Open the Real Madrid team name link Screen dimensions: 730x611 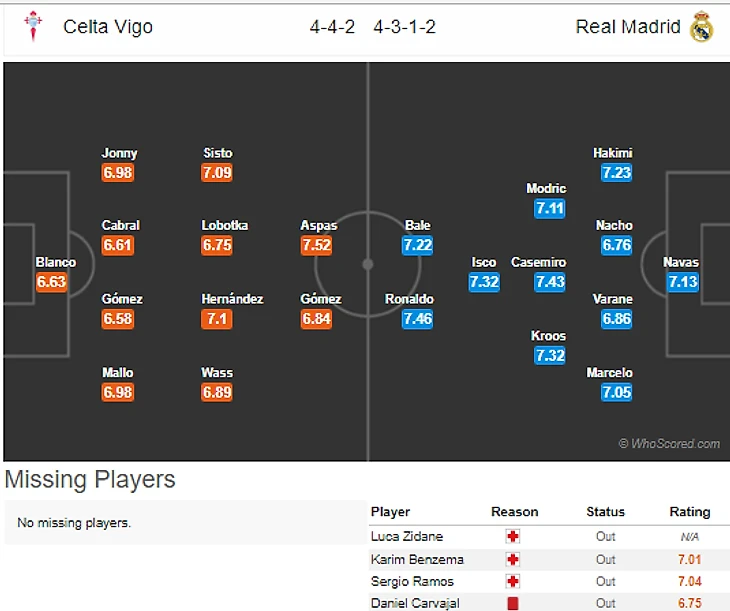(x=628, y=27)
